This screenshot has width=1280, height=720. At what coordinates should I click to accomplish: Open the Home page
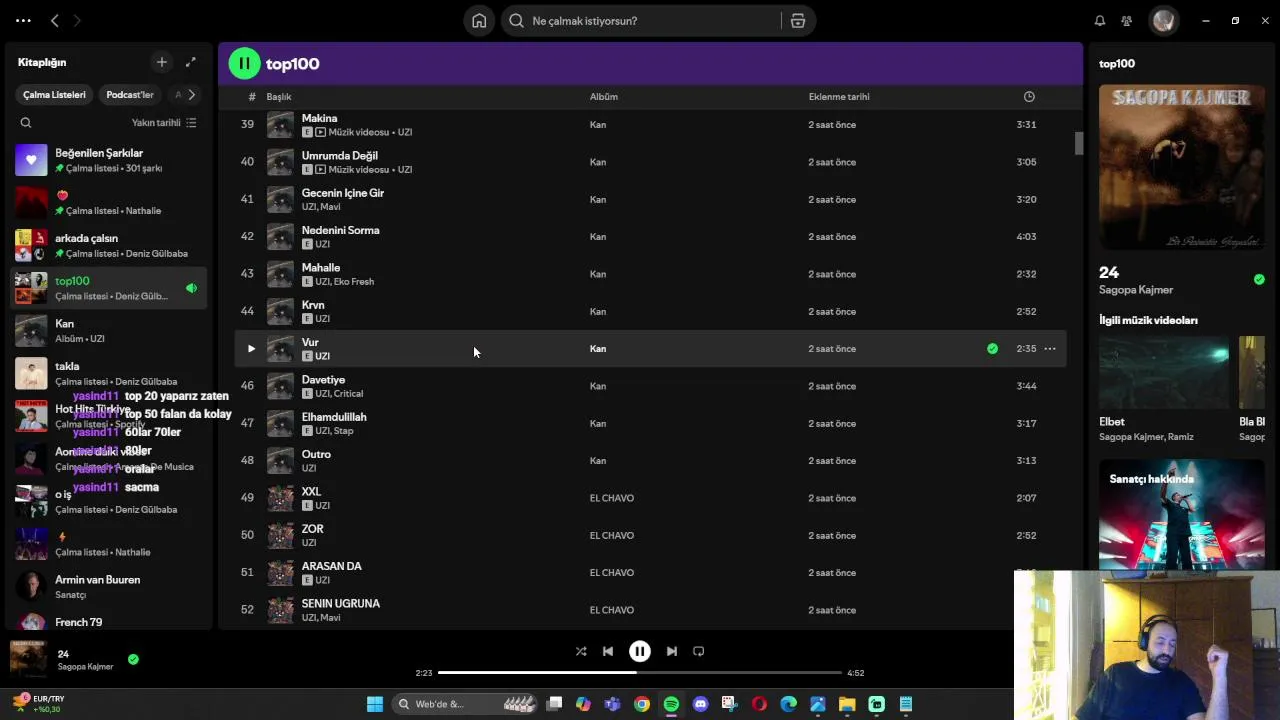pyautogui.click(x=479, y=21)
